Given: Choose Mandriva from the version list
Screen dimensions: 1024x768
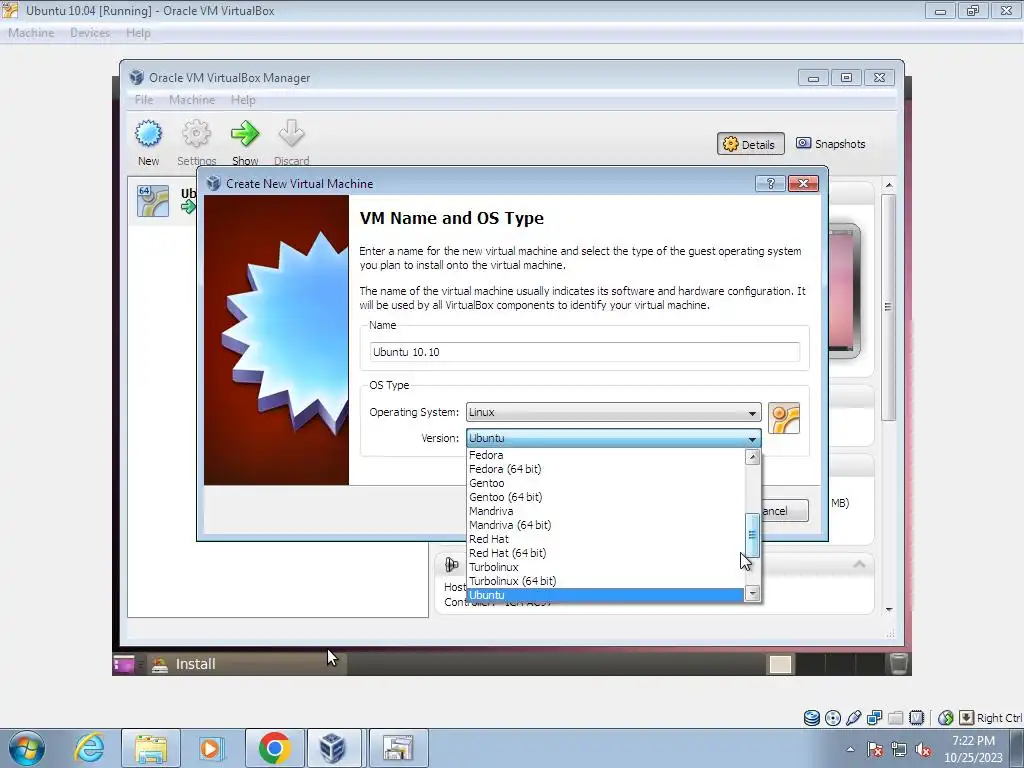Looking at the screenshot, I should 605,511.
